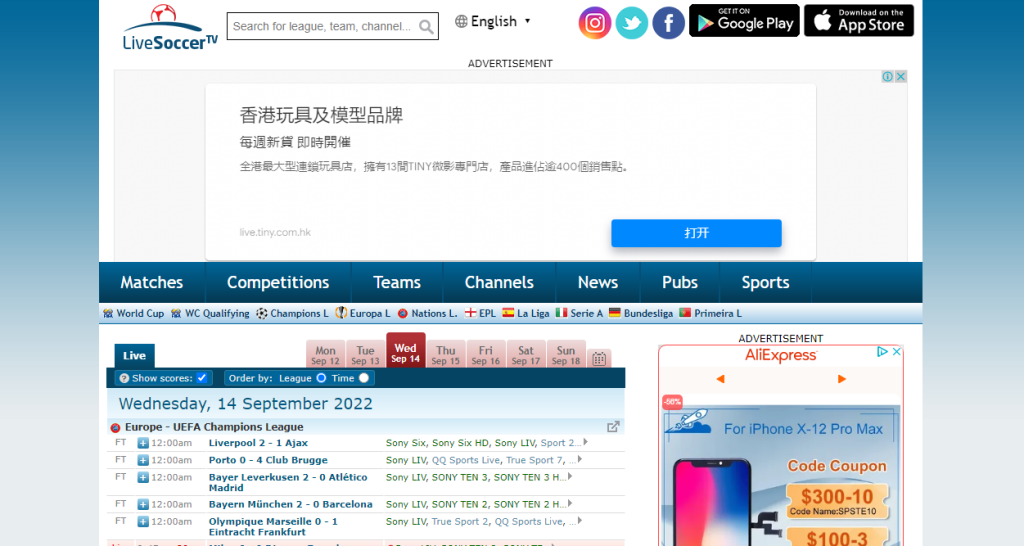Viewport: 1024px width, 546px height.
Task: Expand channels for Olympique Marseille match
Action: [x=580, y=521]
